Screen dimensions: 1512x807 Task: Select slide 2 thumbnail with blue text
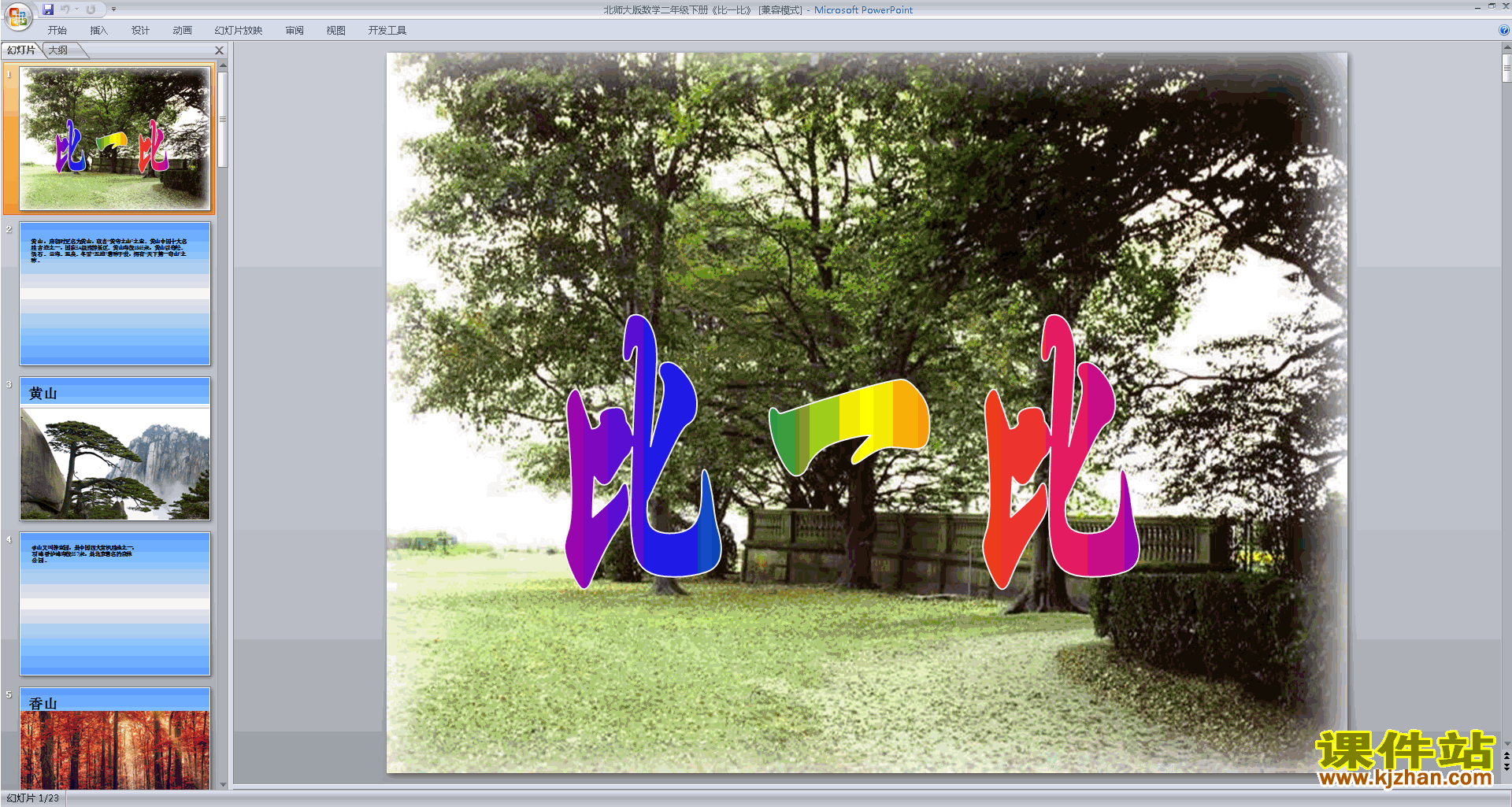pos(115,294)
